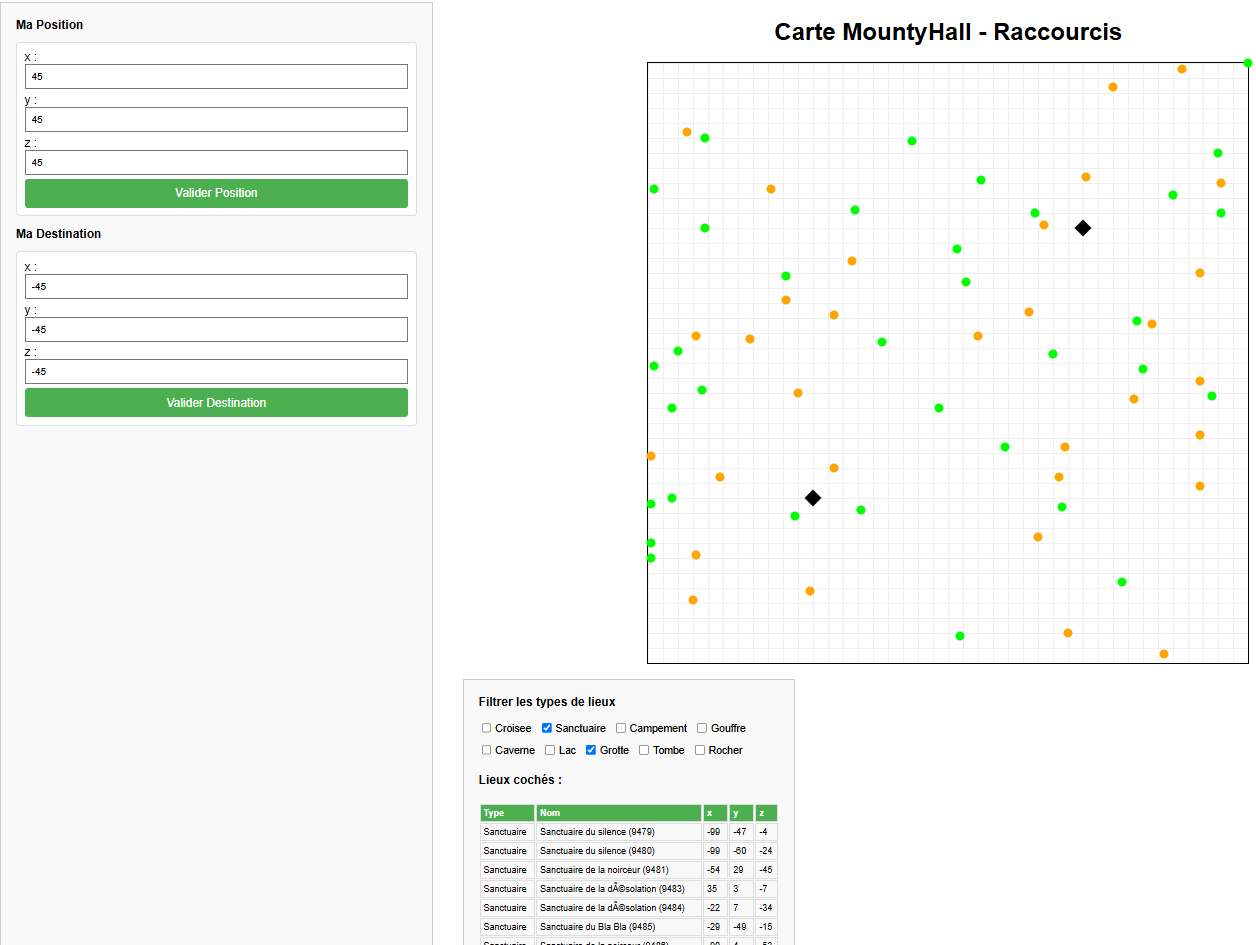Click the y value -49 in the 9485 row
Image resolution: width=1256 pixels, height=945 pixels.
740,927
